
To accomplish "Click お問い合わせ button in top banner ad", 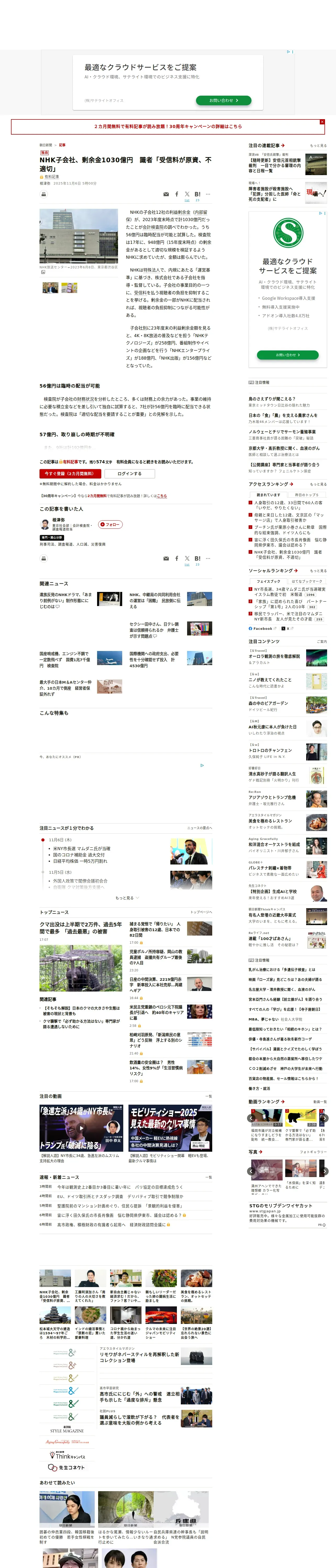I will pos(224,100).
